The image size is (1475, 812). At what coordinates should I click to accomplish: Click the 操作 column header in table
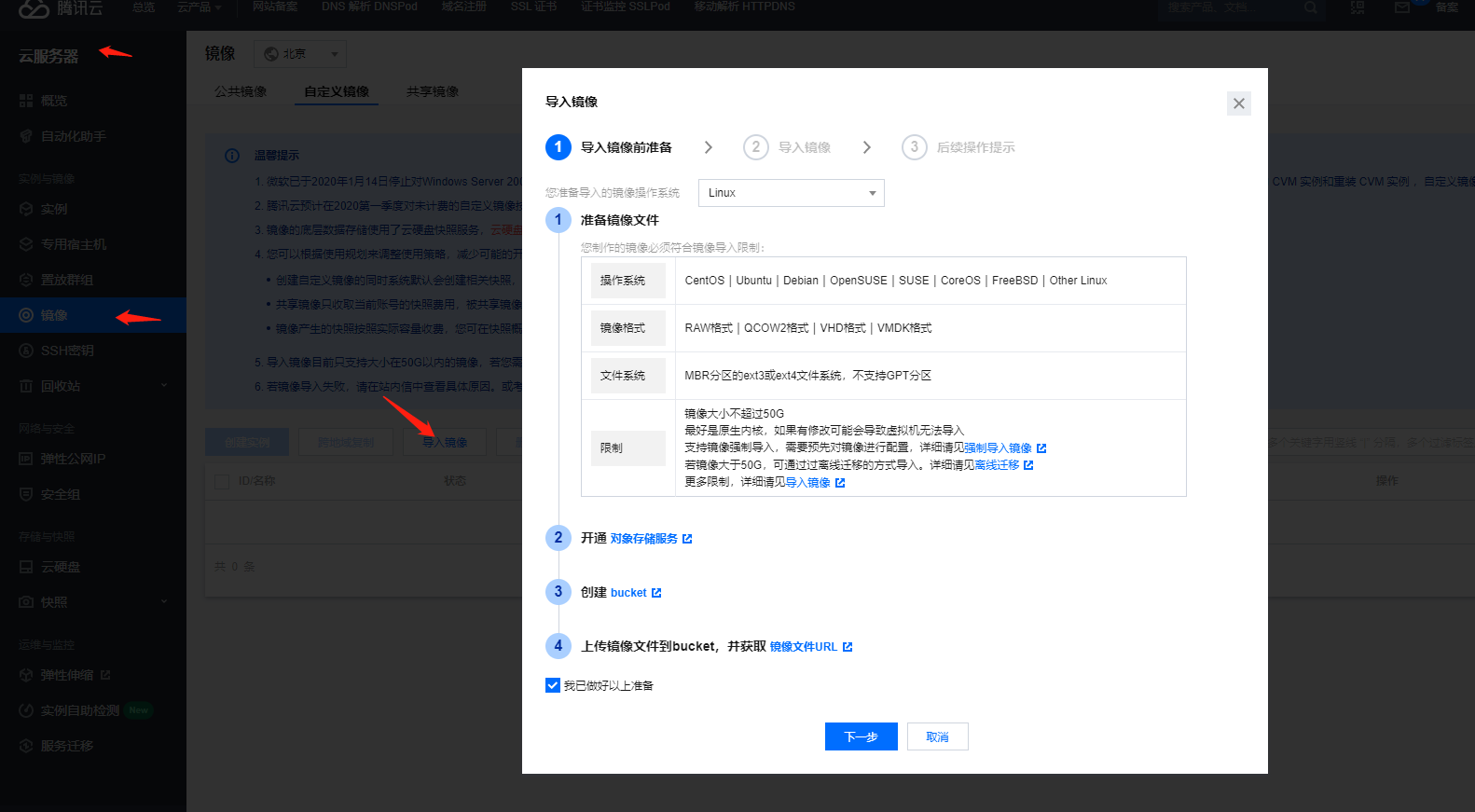point(1386,481)
